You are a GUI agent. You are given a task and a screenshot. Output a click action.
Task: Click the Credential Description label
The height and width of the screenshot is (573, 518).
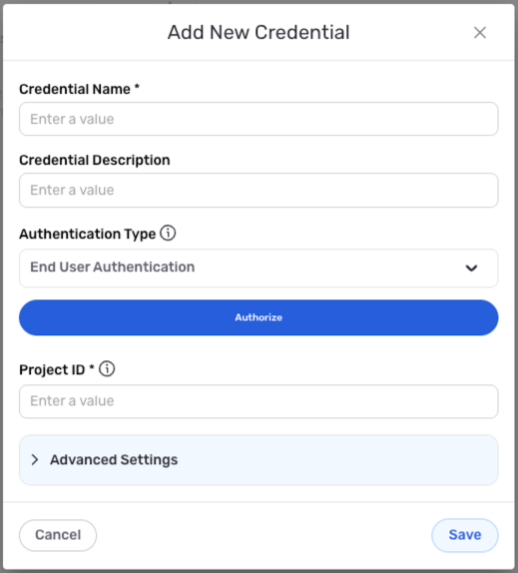click(95, 160)
